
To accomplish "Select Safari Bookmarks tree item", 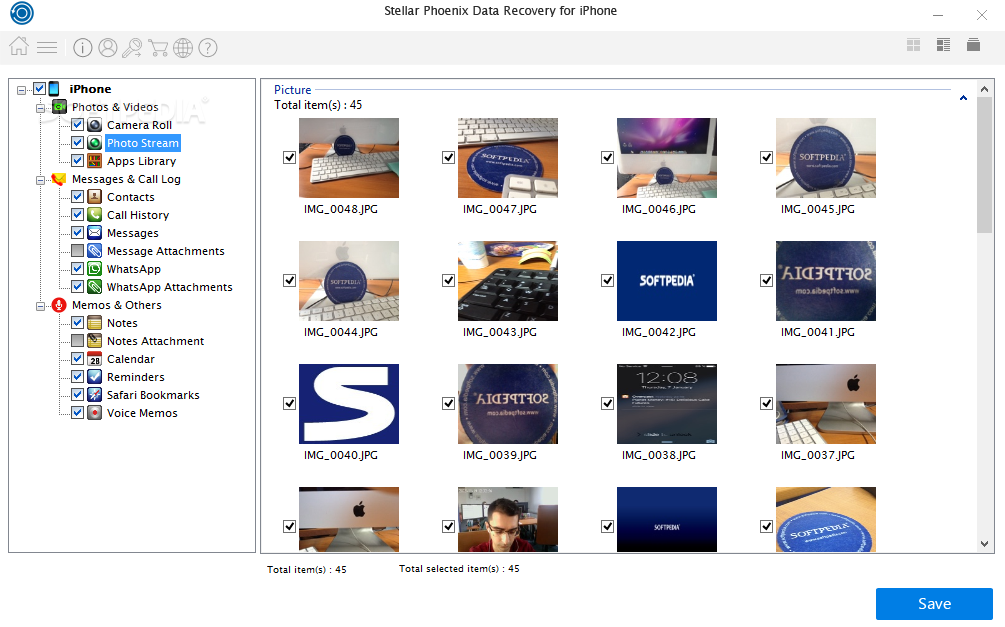I will point(153,395).
